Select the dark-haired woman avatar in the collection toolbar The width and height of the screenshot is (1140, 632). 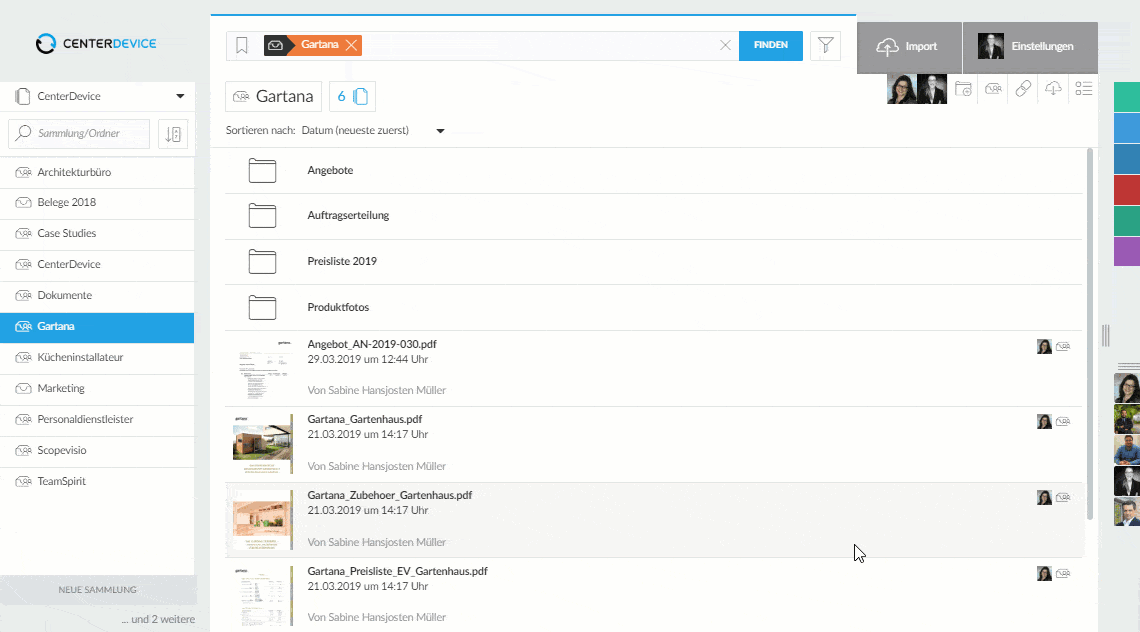click(902, 89)
